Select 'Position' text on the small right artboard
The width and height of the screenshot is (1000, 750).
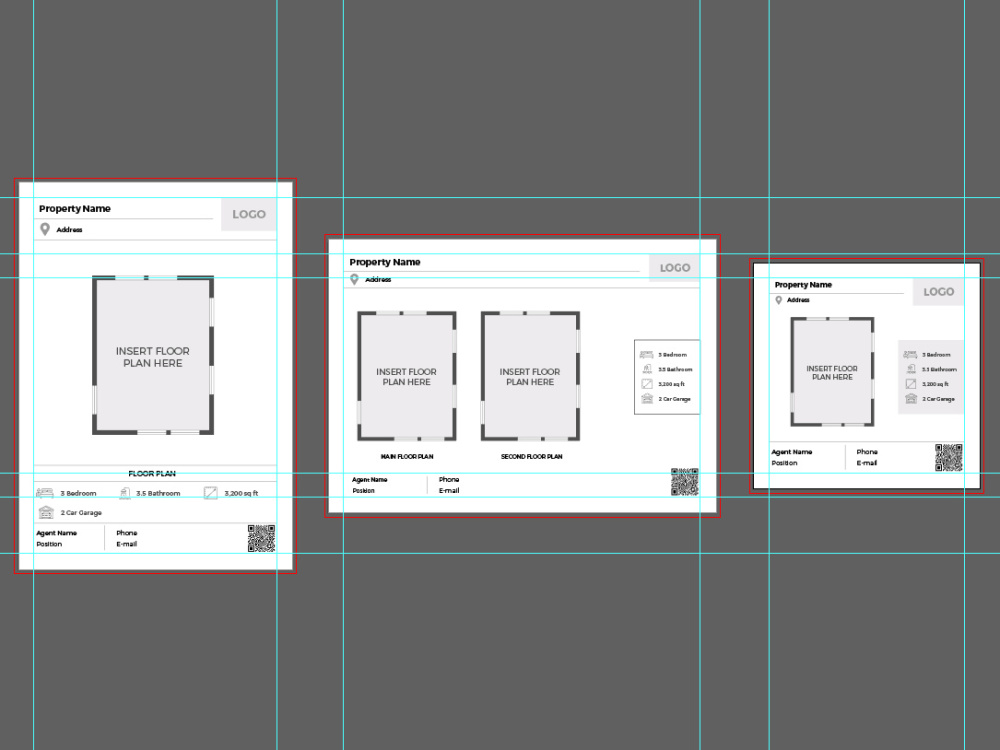click(x=784, y=463)
